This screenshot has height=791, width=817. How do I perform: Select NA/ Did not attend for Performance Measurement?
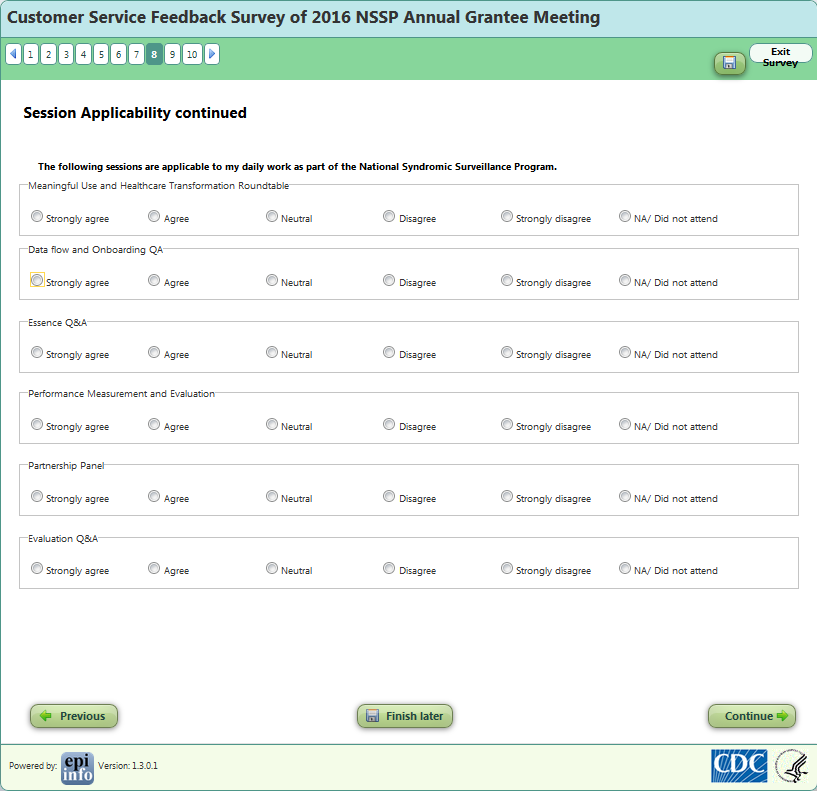pos(625,424)
